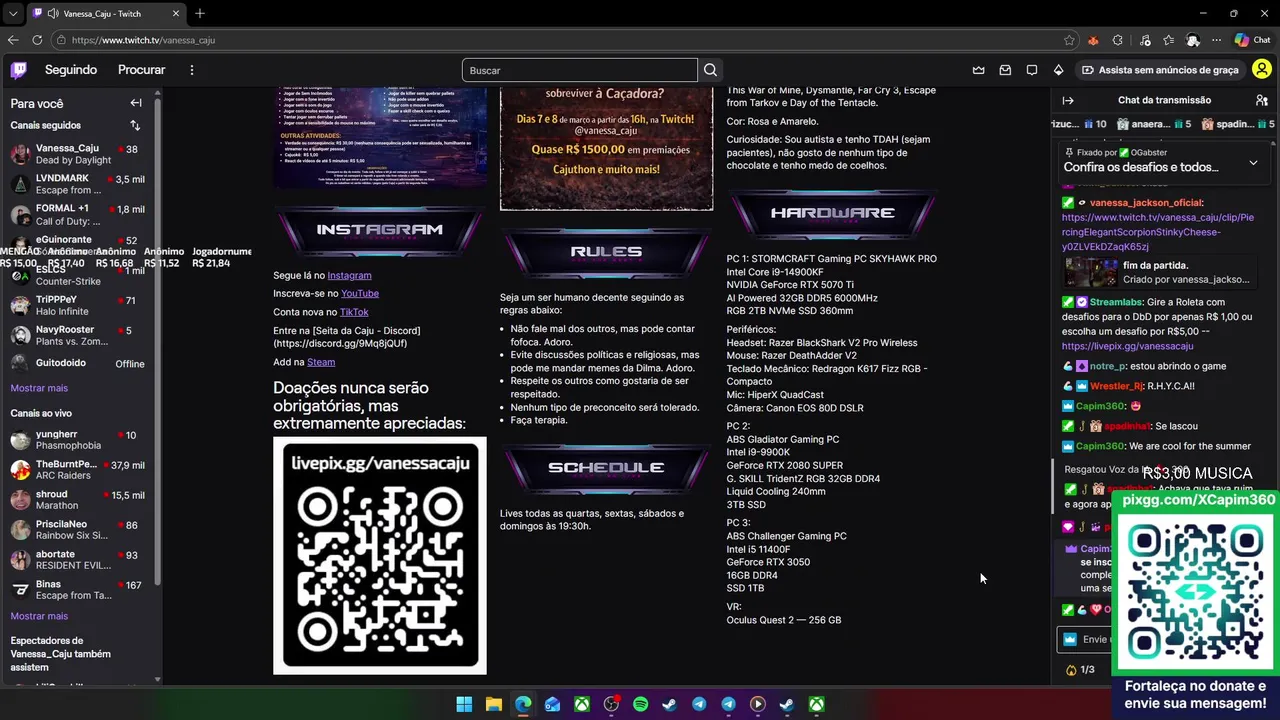This screenshot has width=1280, height=720.
Task: Open a new browser tab
Action: [x=200, y=13]
